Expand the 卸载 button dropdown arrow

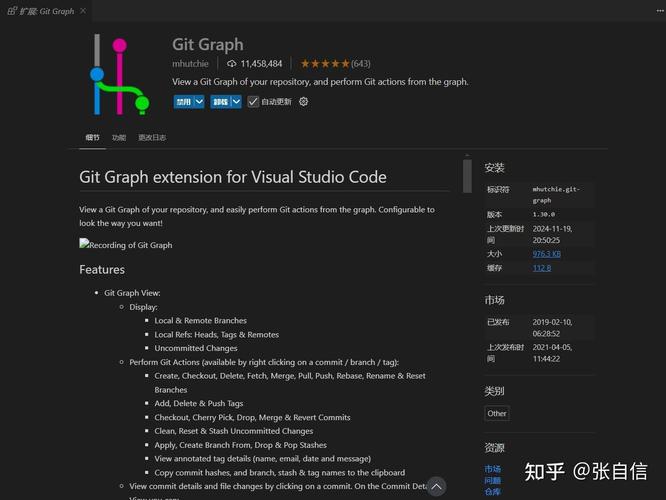coord(236,102)
